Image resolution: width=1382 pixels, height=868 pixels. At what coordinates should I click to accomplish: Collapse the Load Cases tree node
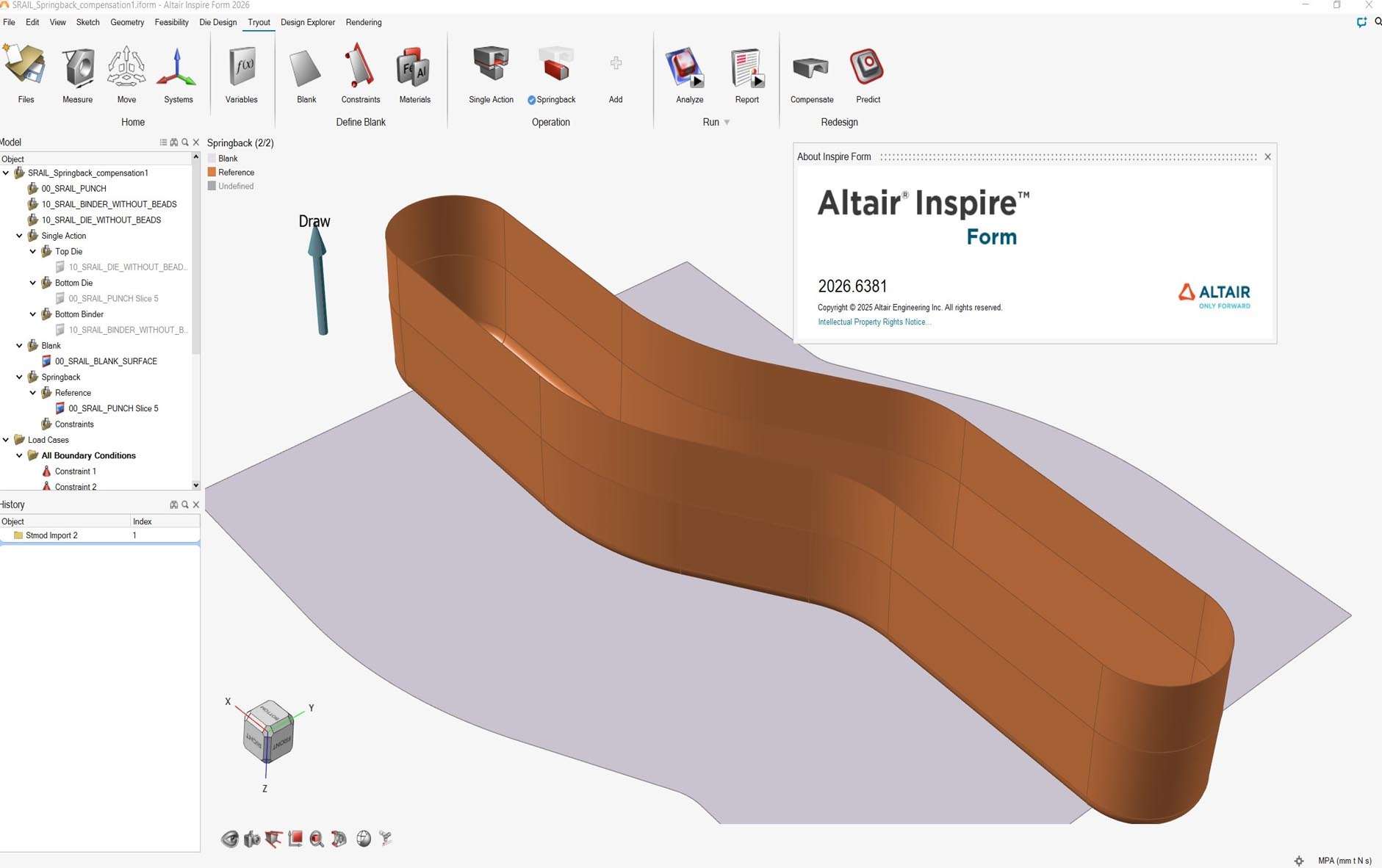7,440
